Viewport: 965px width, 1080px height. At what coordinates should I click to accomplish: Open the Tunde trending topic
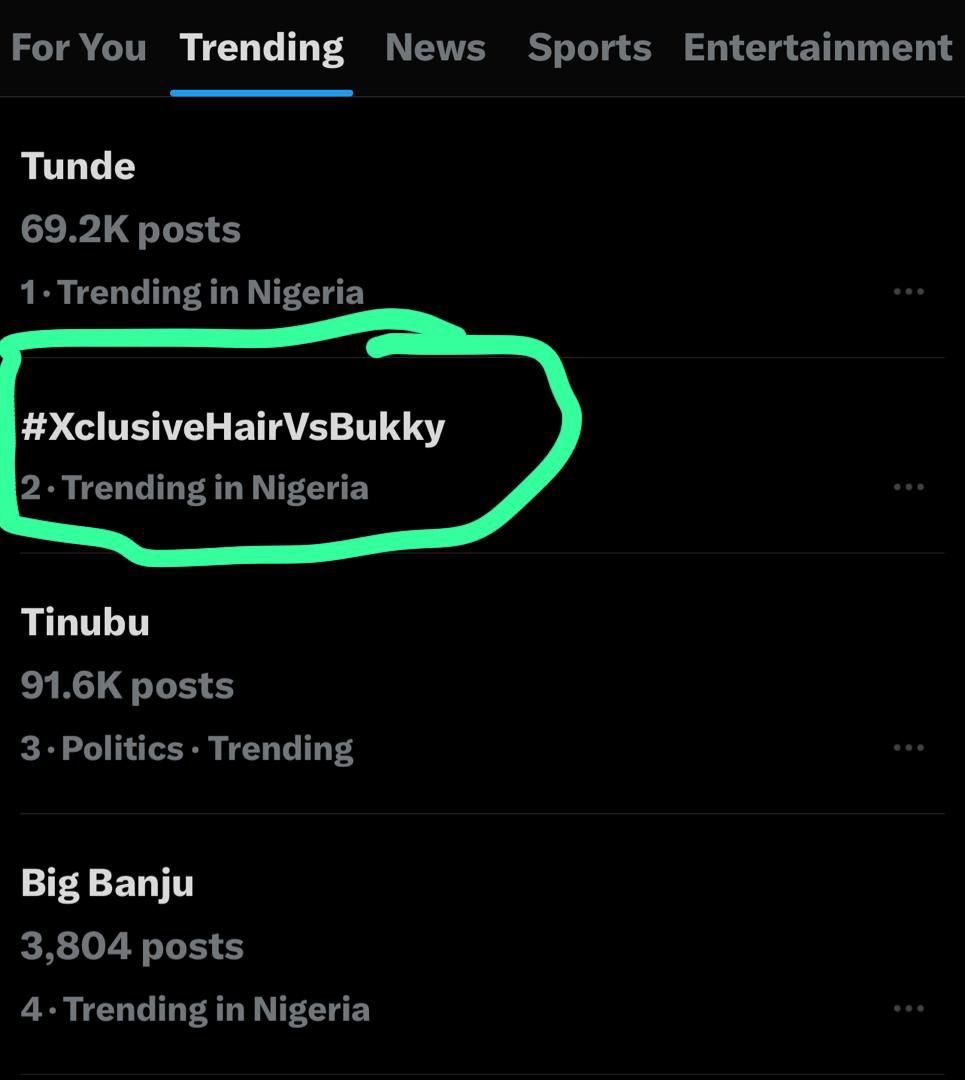pos(78,166)
